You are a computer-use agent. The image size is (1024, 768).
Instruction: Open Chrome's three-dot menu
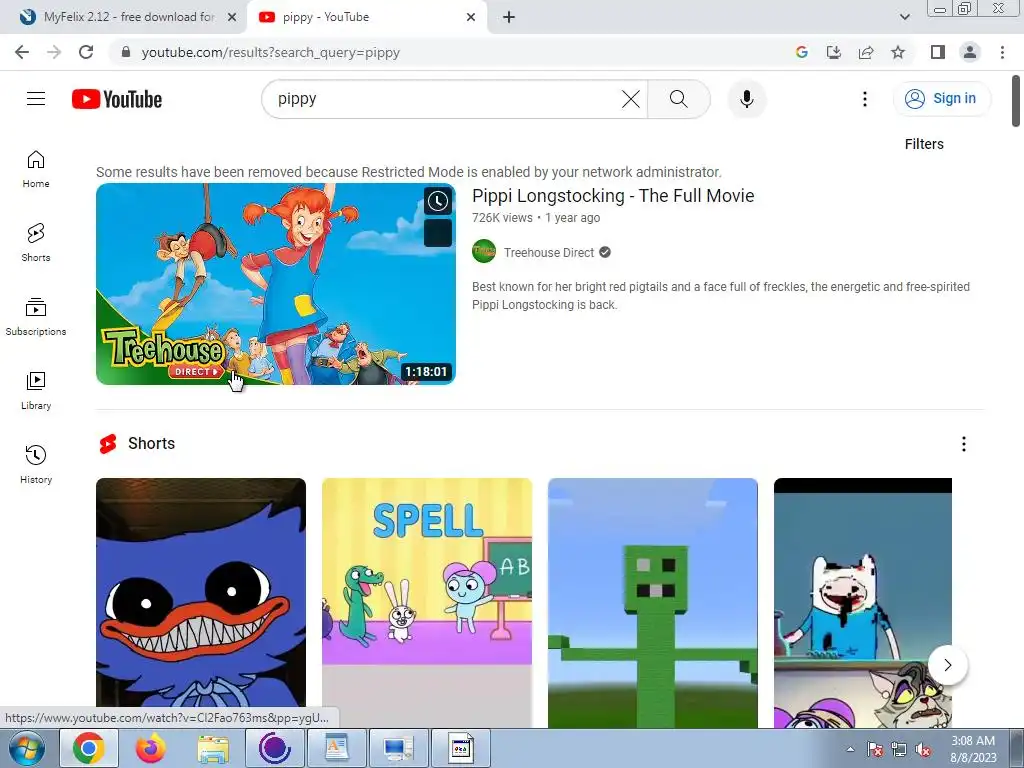1002,52
